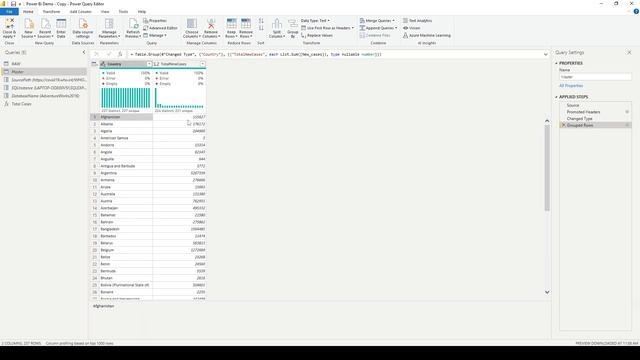Switch to Add Column tab
Viewport: 640px width, 360px height.
80,12
